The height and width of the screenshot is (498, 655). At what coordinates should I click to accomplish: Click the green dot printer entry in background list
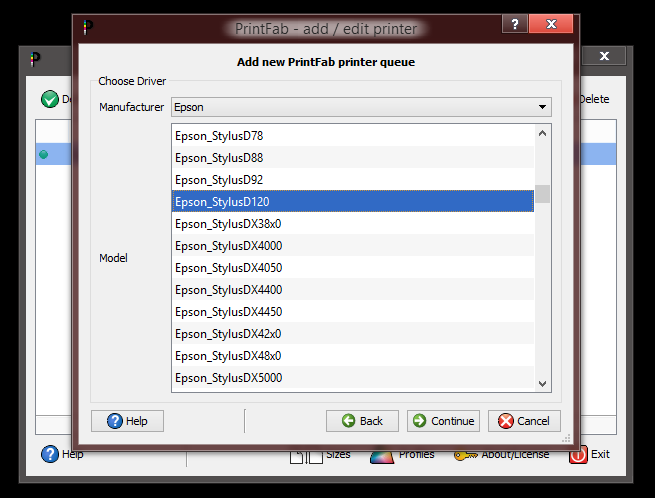43,155
